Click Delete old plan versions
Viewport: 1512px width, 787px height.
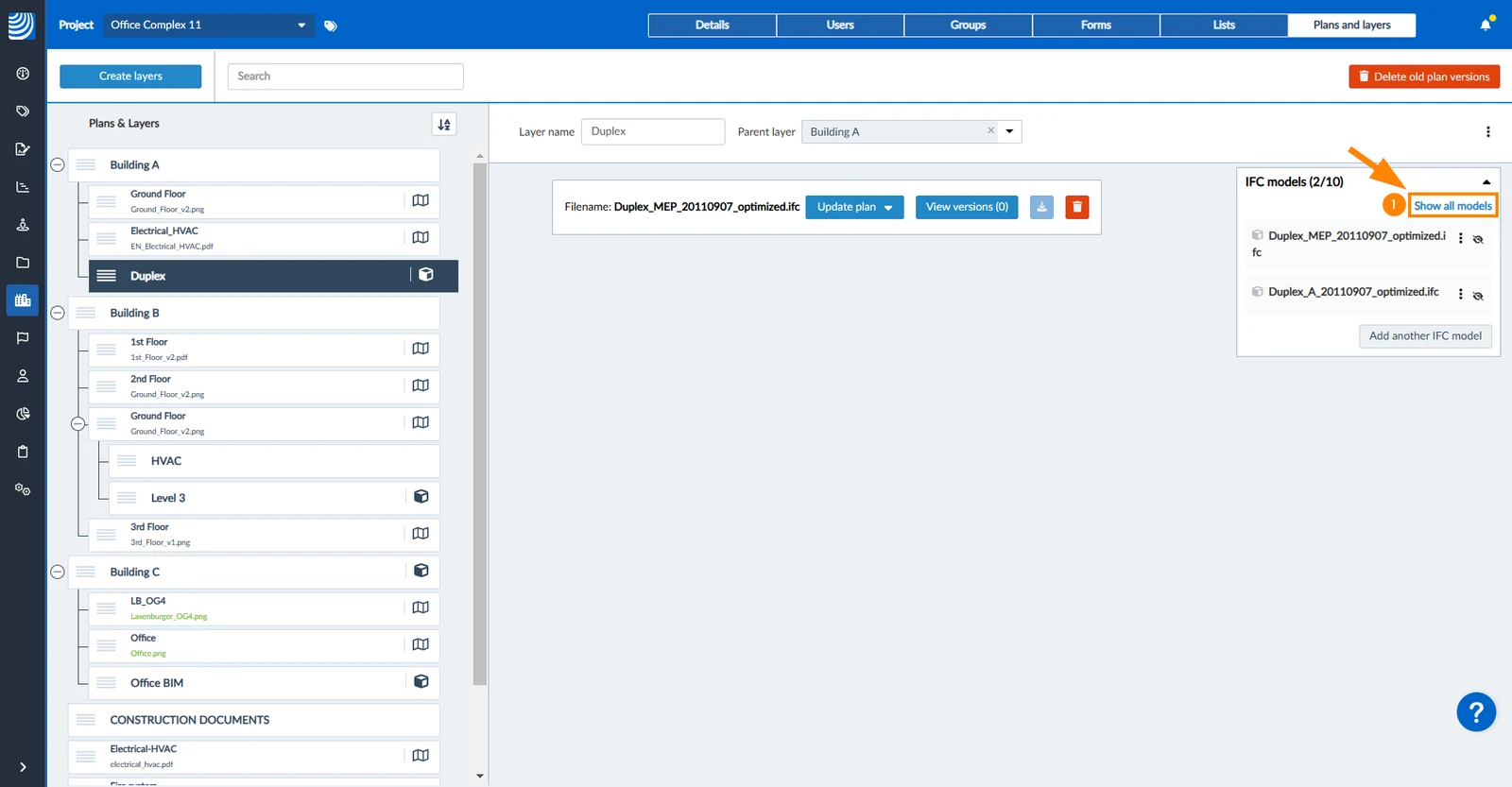1424,77
